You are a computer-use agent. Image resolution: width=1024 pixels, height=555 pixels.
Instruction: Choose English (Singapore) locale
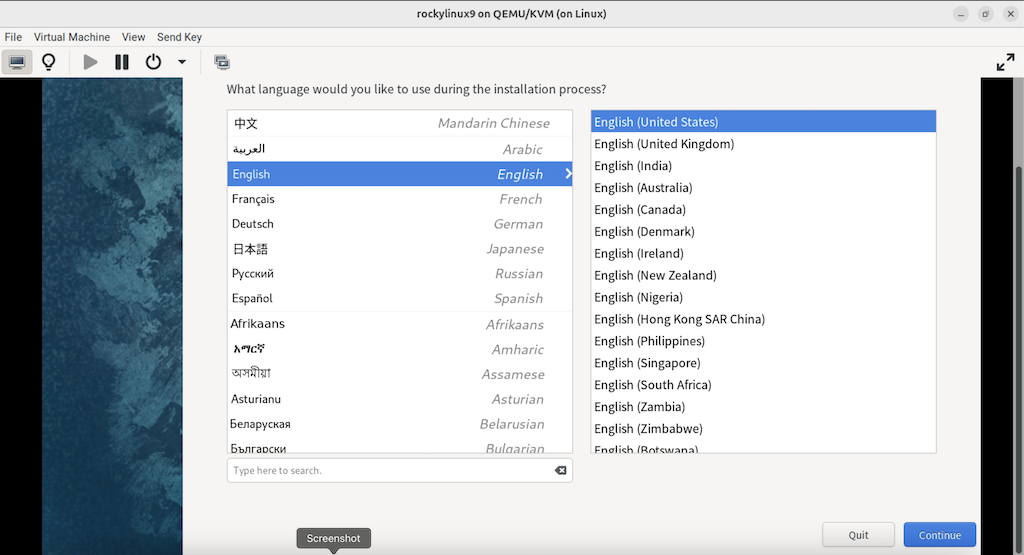[763, 362]
